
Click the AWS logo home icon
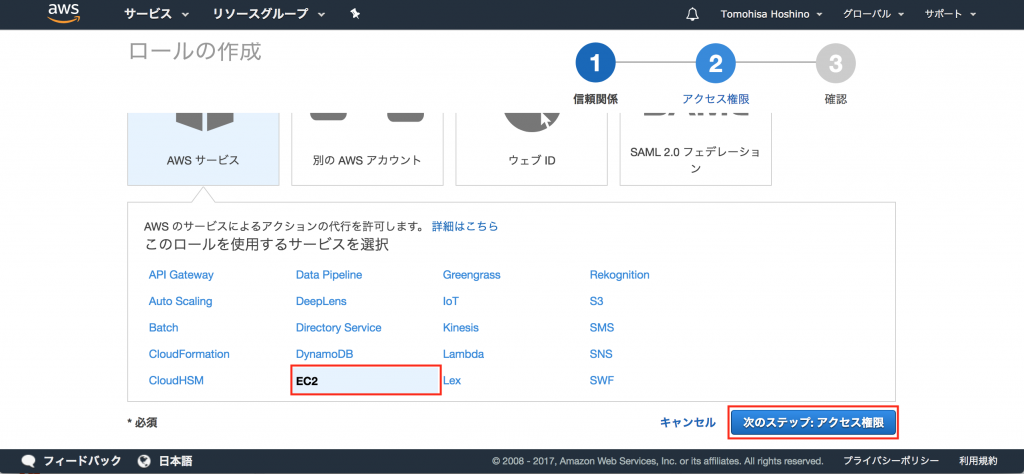pyautogui.click(x=63, y=13)
